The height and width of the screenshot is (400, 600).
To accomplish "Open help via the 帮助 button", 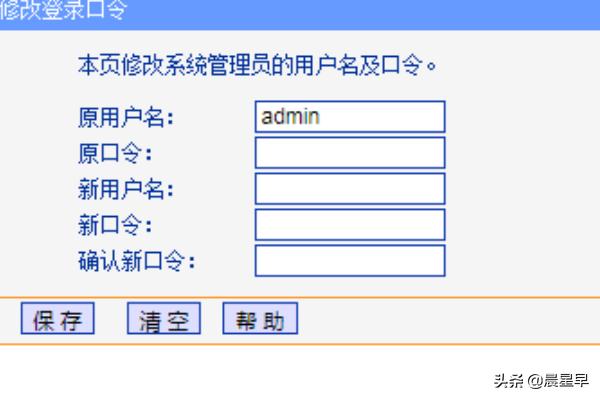I will click(x=259, y=320).
